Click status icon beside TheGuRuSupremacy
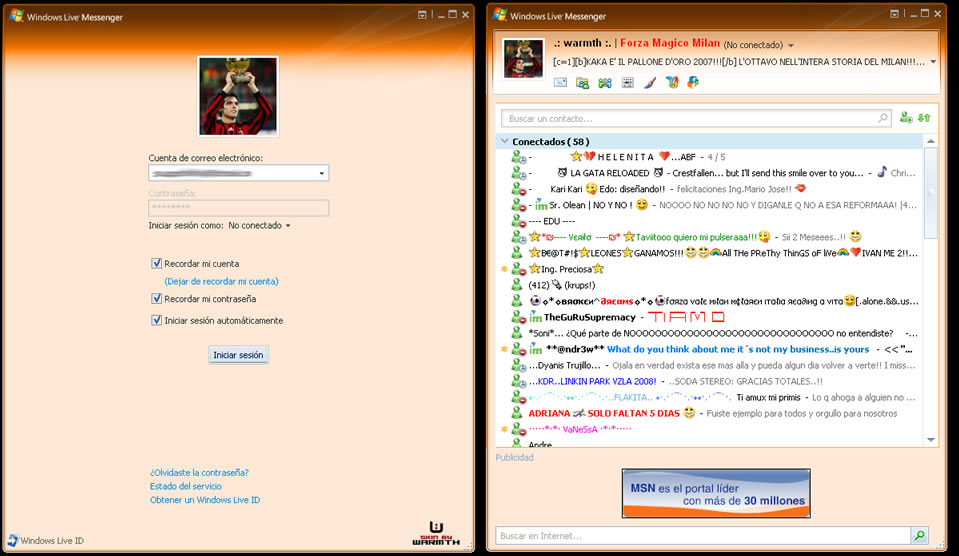The height and width of the screenshot is (556, 959). click(x=519, y=317)
